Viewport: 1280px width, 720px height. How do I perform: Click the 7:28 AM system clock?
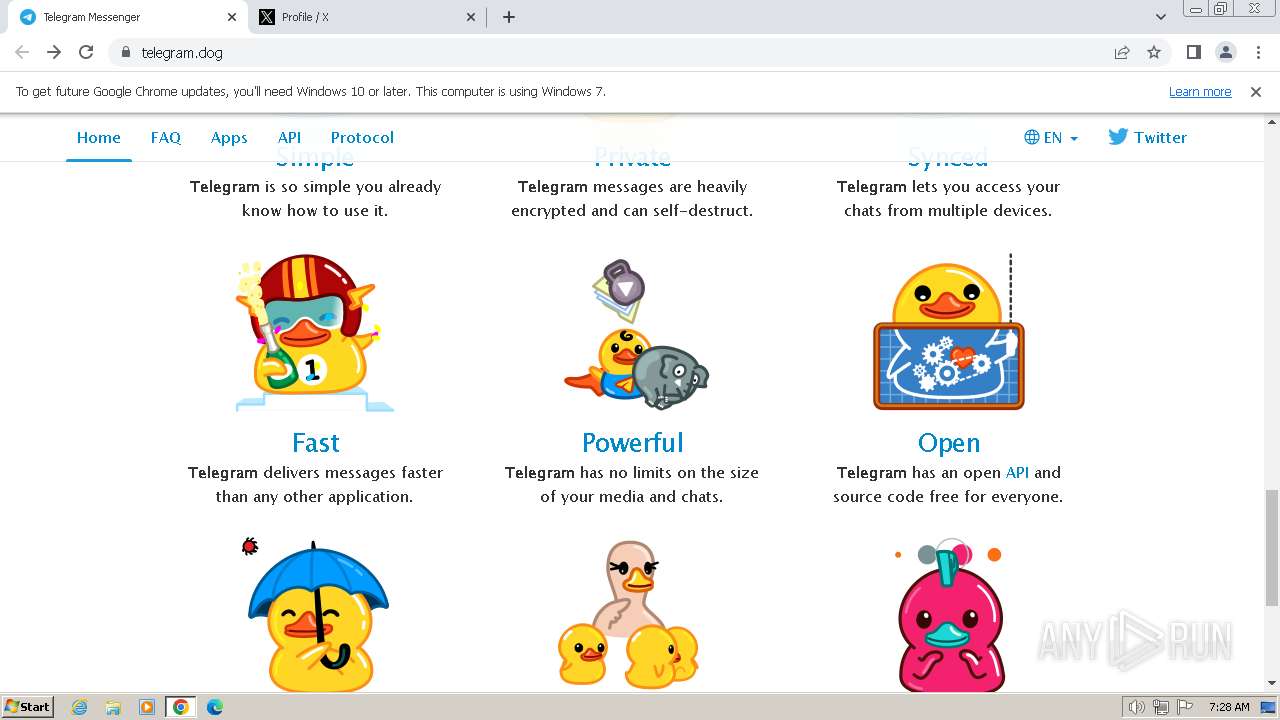pos(1229,707)
